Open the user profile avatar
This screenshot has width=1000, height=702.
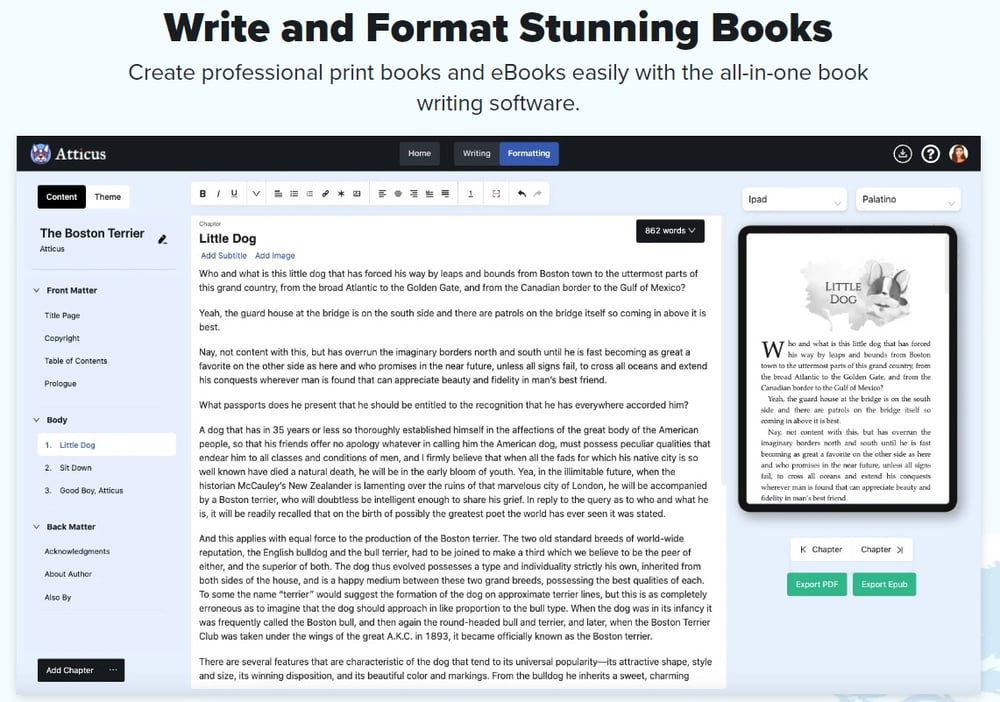[959, 154]
